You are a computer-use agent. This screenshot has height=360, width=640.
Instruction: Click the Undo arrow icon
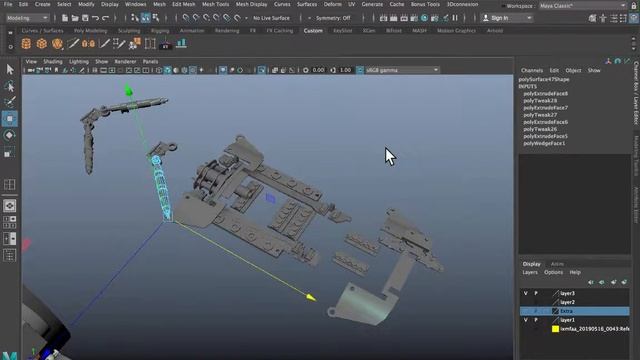point(95,18)
